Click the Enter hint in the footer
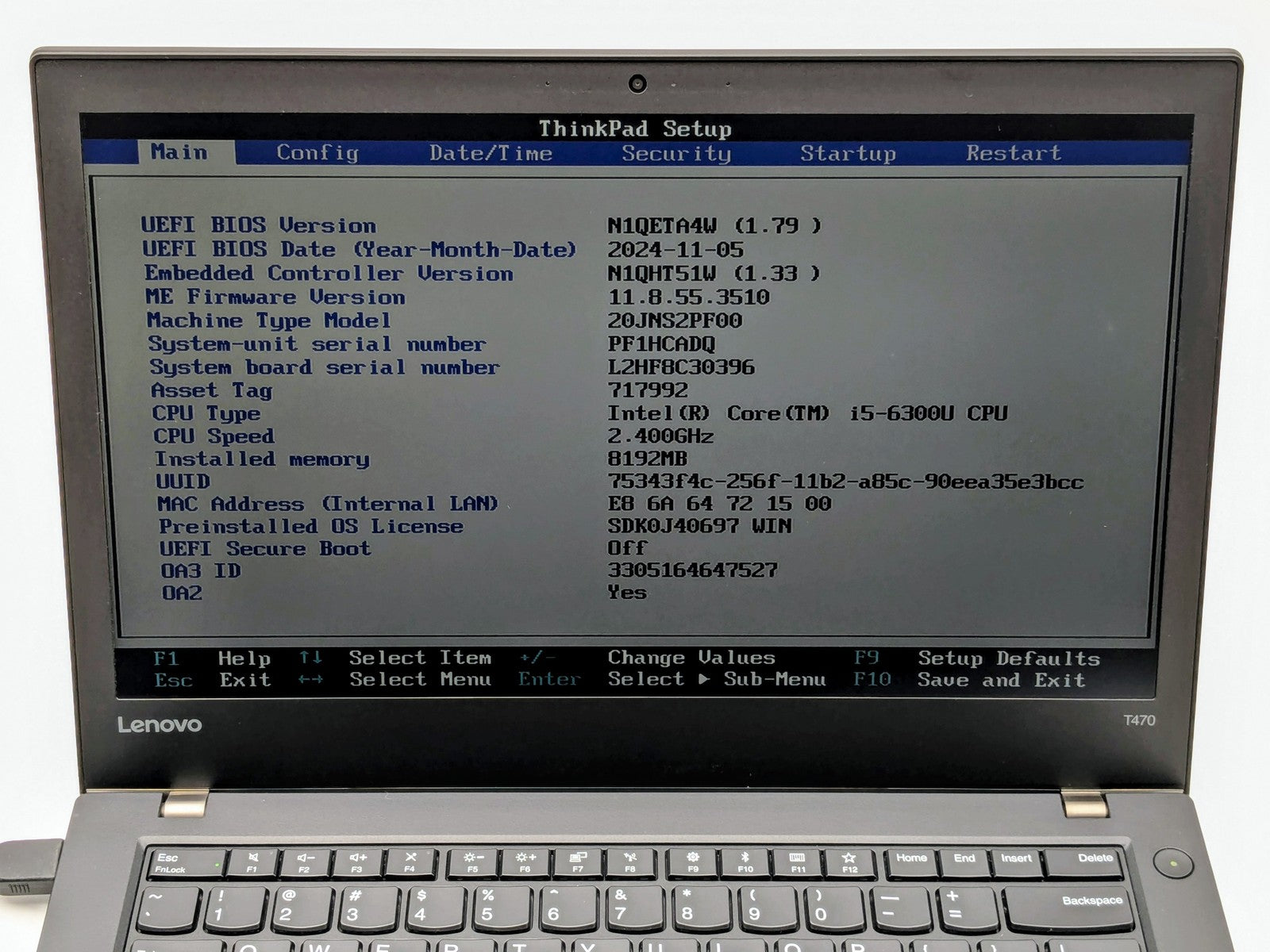 coord(549,679)
